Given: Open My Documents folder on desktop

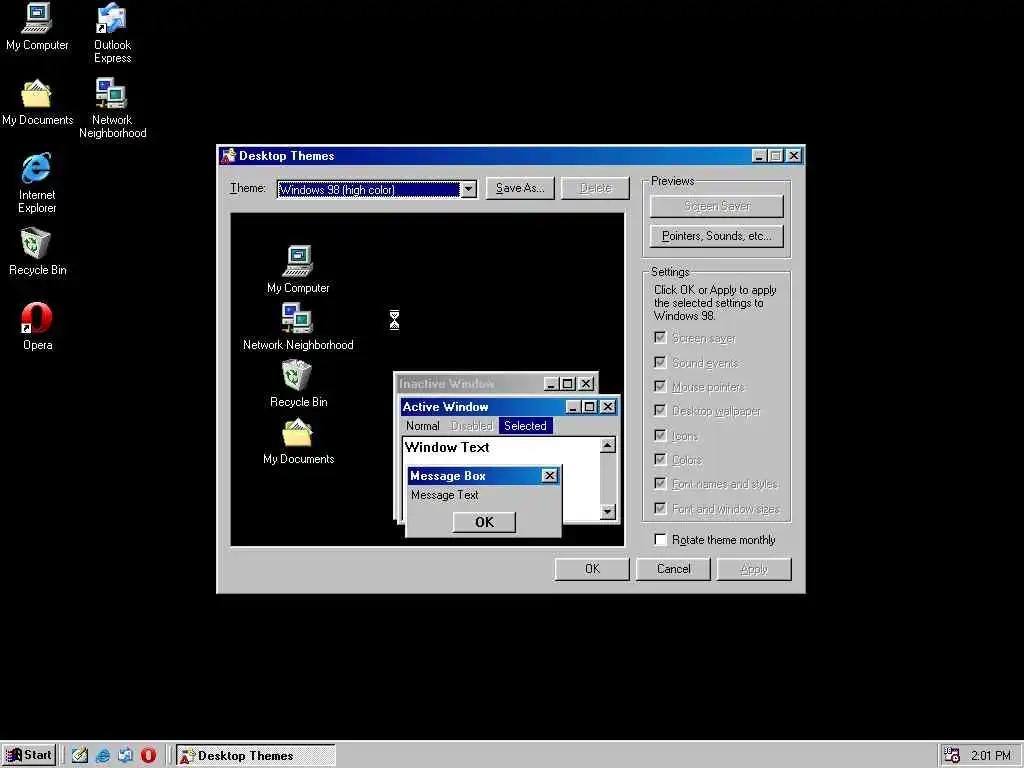Looking at the screenshot, I should [37, 102].
